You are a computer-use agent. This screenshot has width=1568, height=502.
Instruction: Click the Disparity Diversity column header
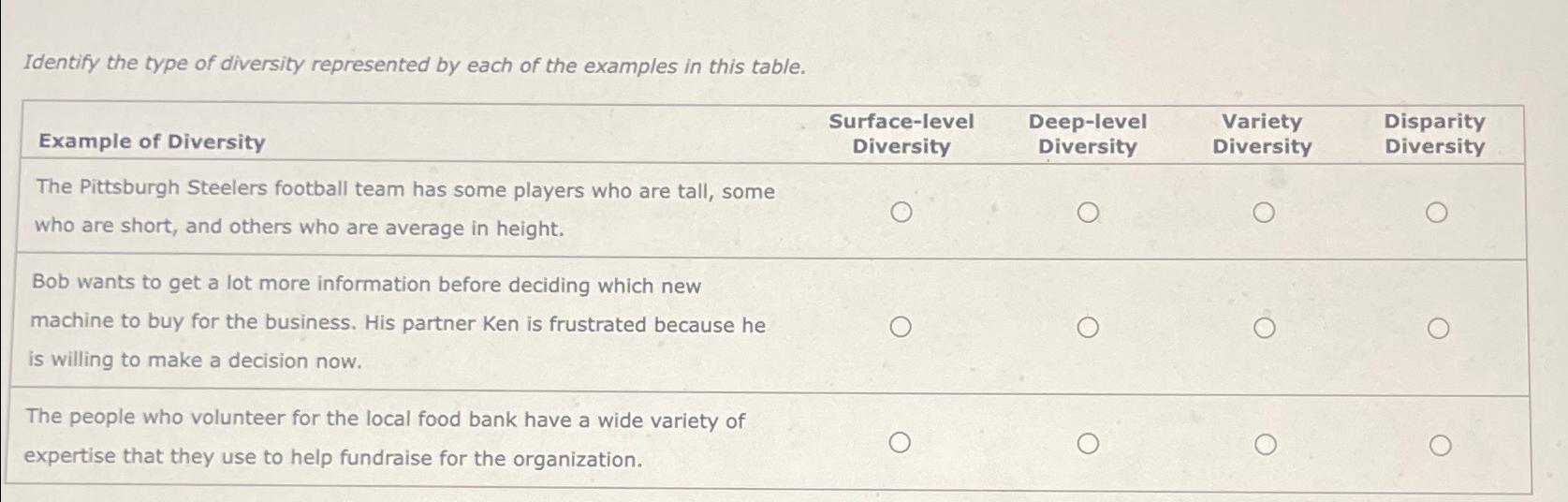[1434, 134]
